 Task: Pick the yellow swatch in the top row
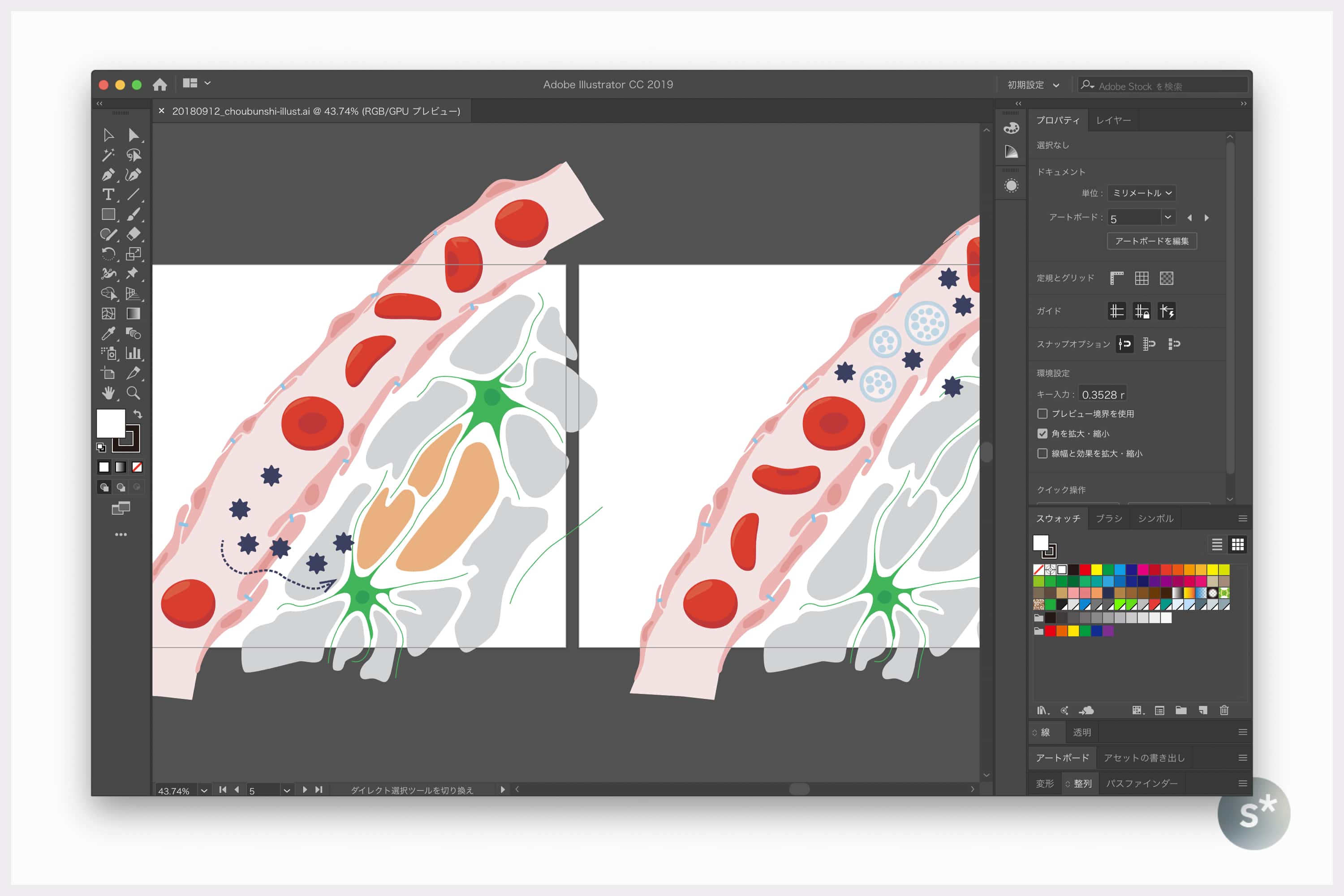point(1096,570)
